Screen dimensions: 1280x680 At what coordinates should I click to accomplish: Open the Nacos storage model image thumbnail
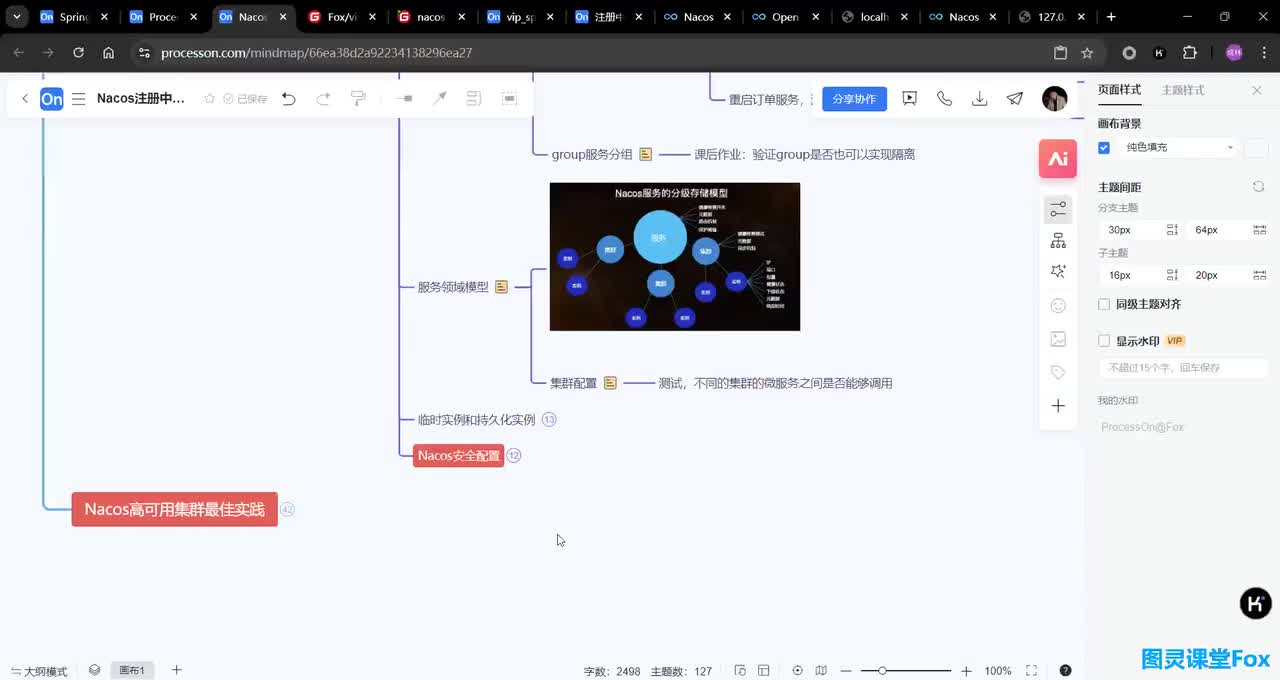(675, 256)
